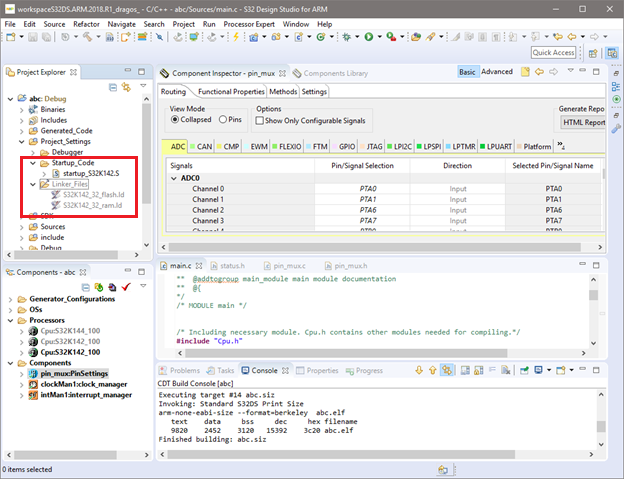
Task: Open the Refactor menu
Action: (x=86, y=24)
